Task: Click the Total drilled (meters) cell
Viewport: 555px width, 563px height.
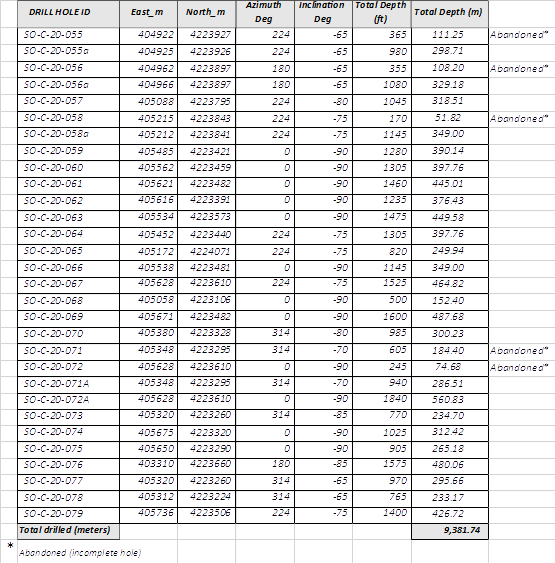Action: click(68, 531)
